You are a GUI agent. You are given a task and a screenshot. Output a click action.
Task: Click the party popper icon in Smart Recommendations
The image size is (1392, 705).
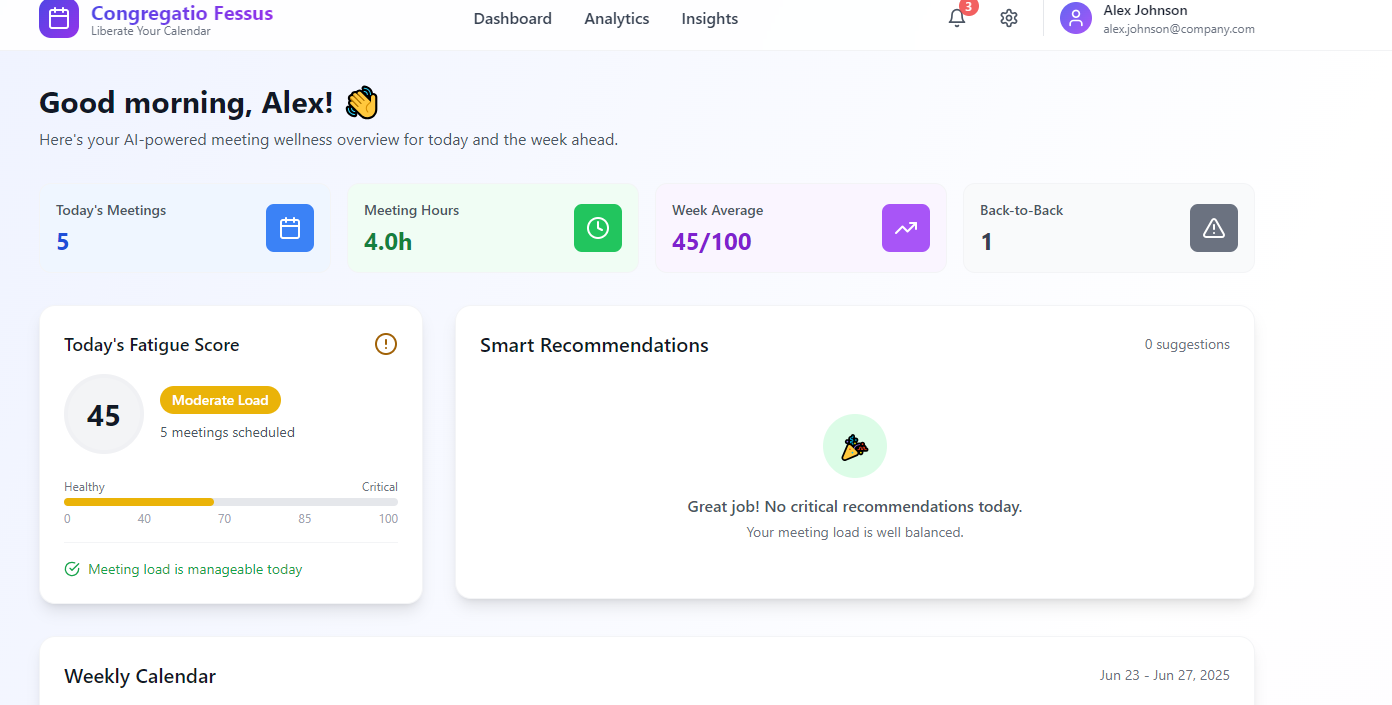pyautogui.click(x=855, y=446)
